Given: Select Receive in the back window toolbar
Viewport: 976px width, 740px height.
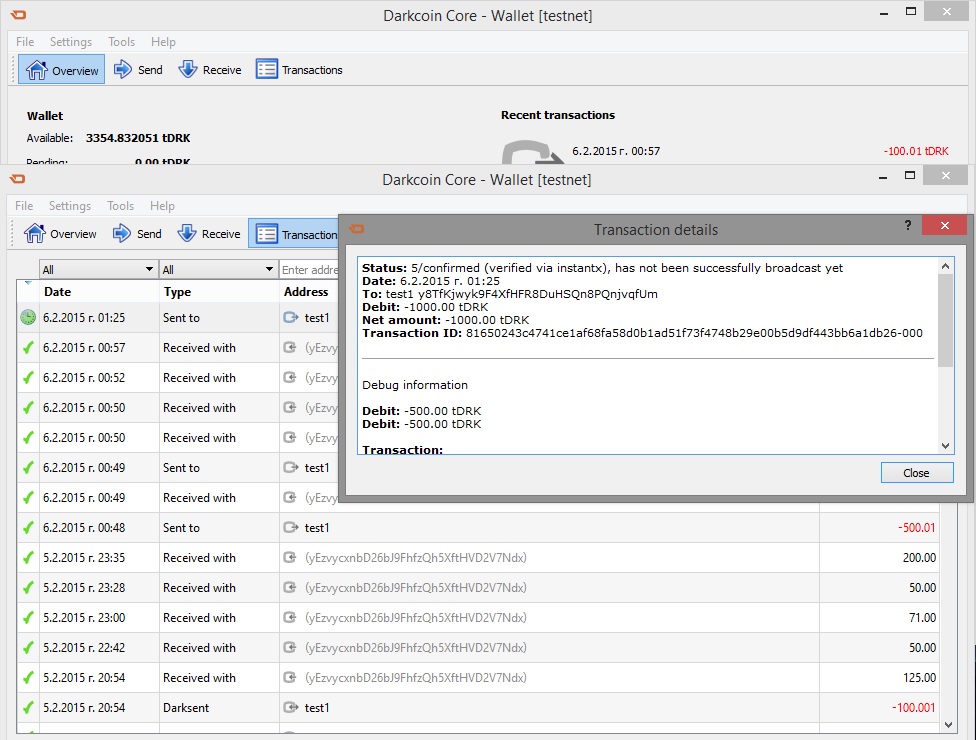Looking at the screenshot, I should (x=210, y=70).
